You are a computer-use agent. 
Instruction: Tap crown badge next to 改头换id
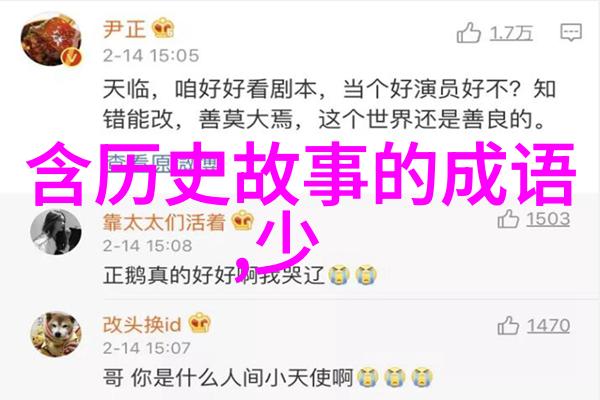199,323
